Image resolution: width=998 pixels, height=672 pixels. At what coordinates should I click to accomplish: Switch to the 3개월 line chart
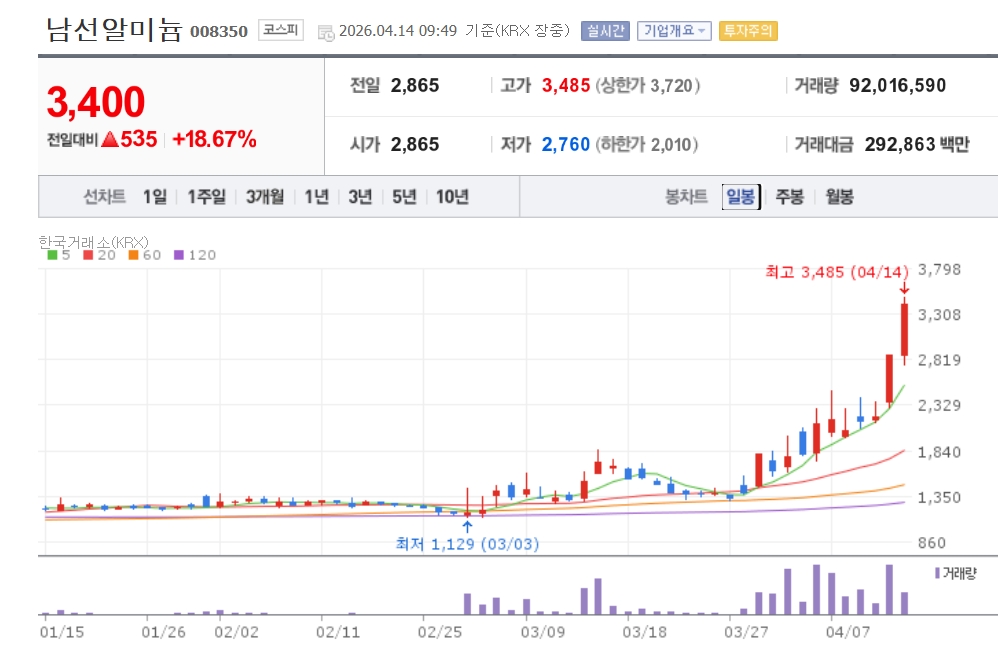coord(265,197)
